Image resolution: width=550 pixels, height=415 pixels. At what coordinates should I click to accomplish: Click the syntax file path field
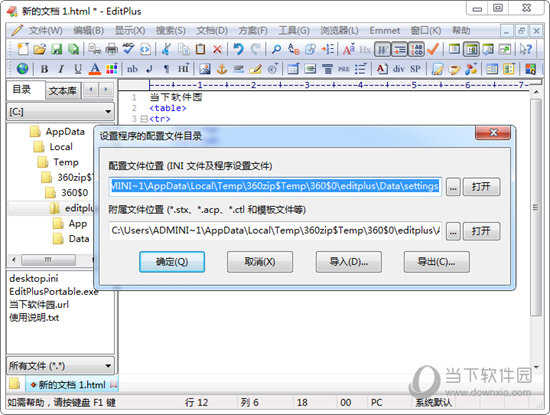(275, 231)
